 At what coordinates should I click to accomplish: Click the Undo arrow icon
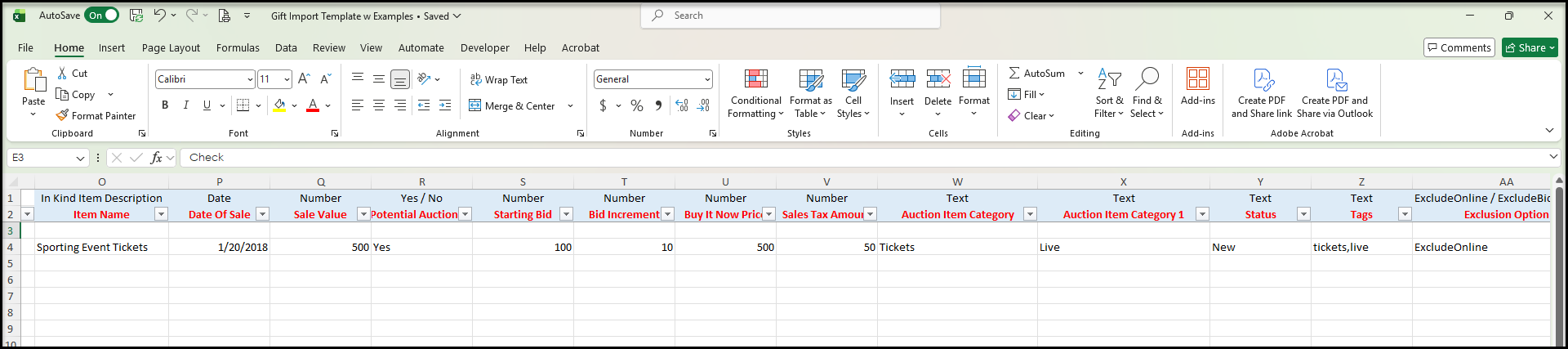(x=160, y=16)
